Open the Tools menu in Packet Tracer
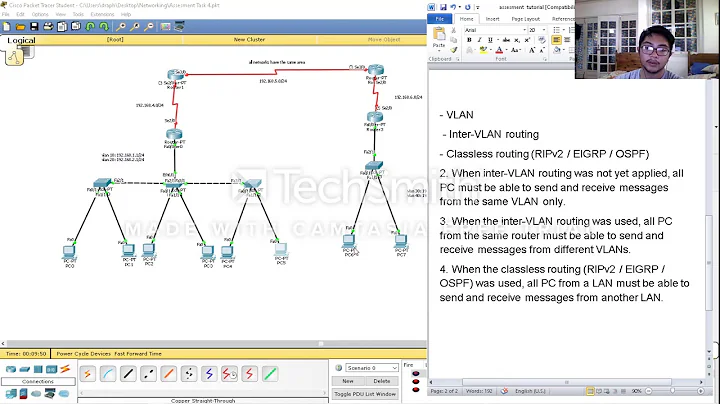720x404 pixels. tap(78, 14)
